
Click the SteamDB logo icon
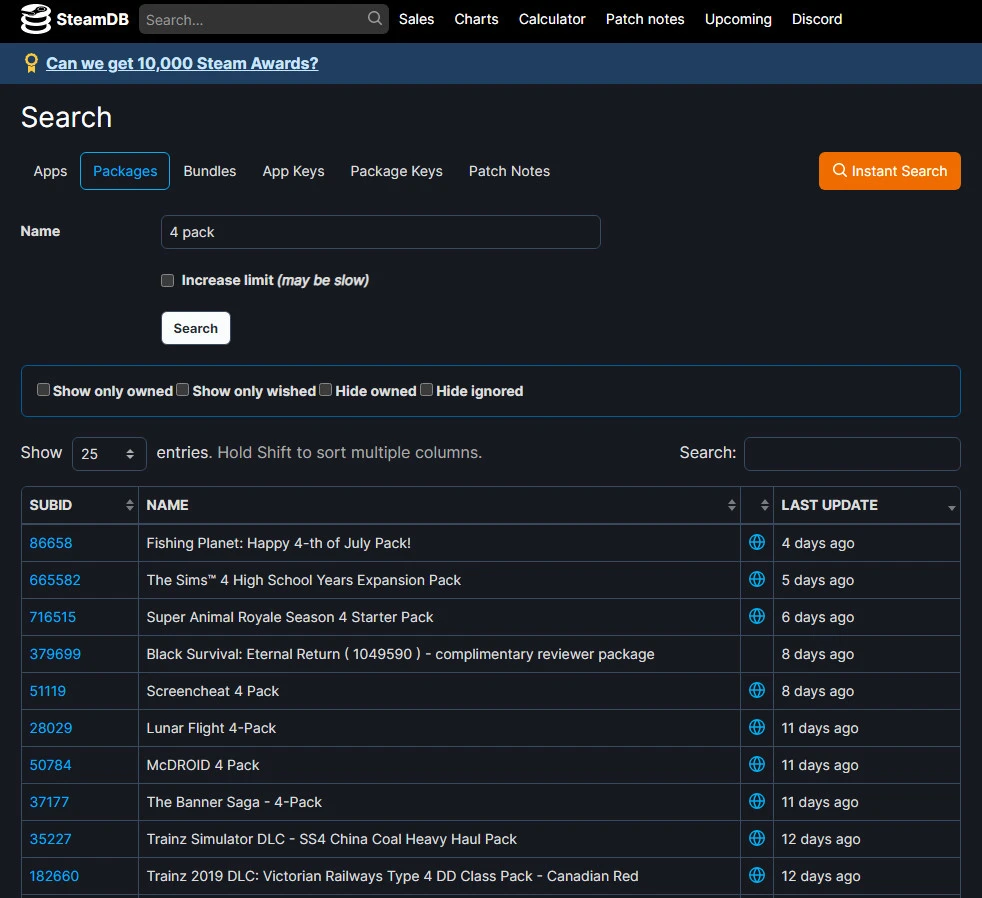click(x=36, y=19)
